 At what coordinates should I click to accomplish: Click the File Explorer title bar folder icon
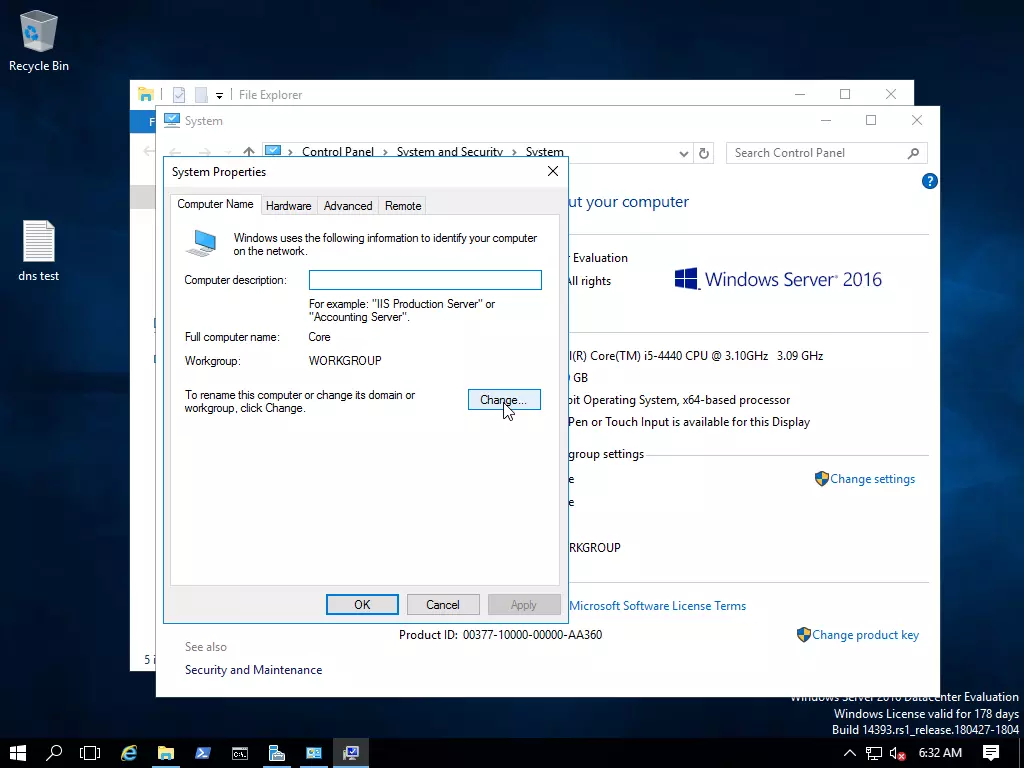(x=146, y=95)
